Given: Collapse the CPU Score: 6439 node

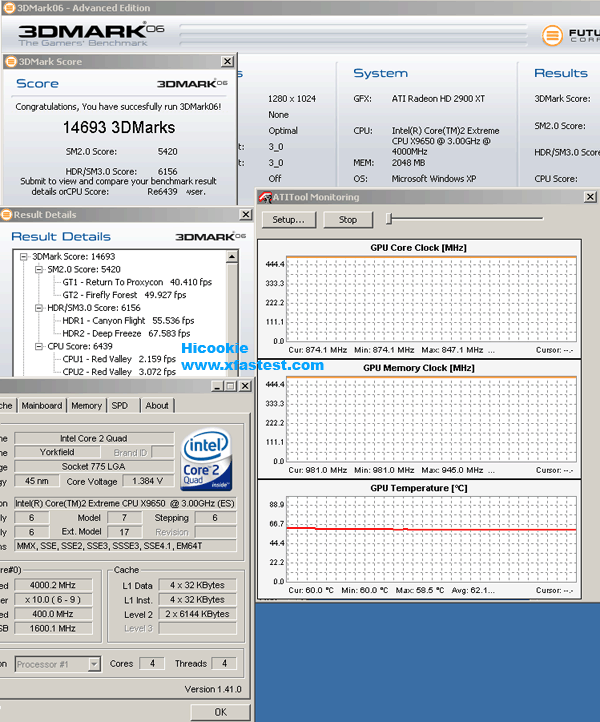Looking at the screenshot, I should click(x=39, y=346).
